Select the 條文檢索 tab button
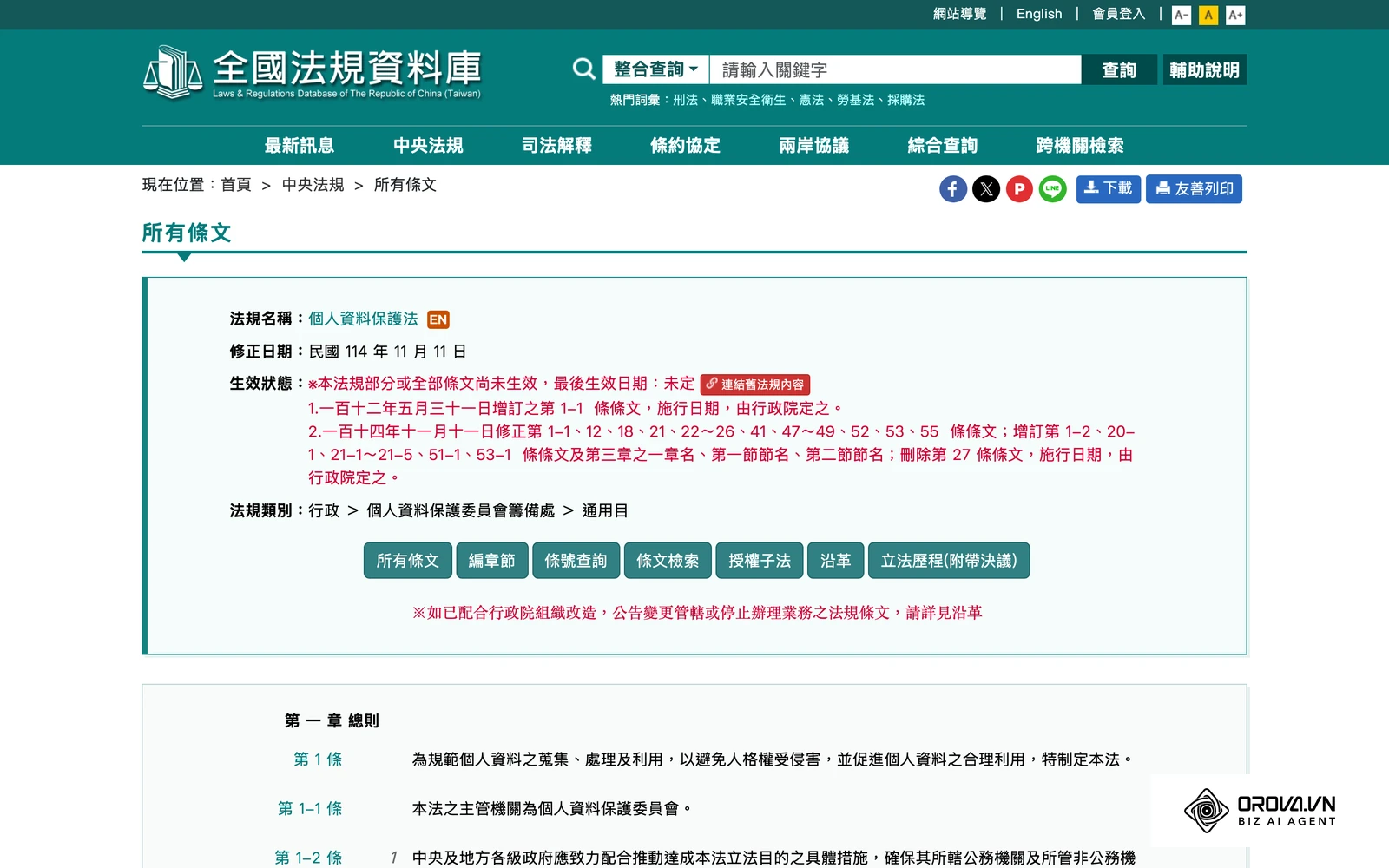The image size is (1389, 868). (668, 561)
